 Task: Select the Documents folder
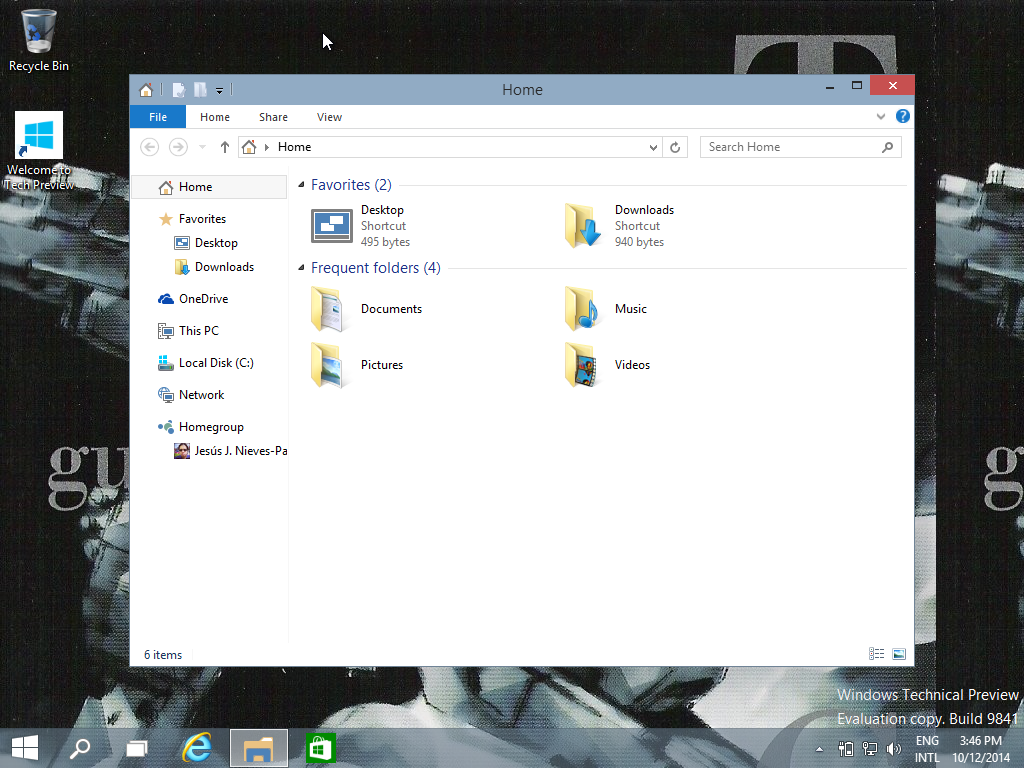pyautogui.click(x=367, y=309)
